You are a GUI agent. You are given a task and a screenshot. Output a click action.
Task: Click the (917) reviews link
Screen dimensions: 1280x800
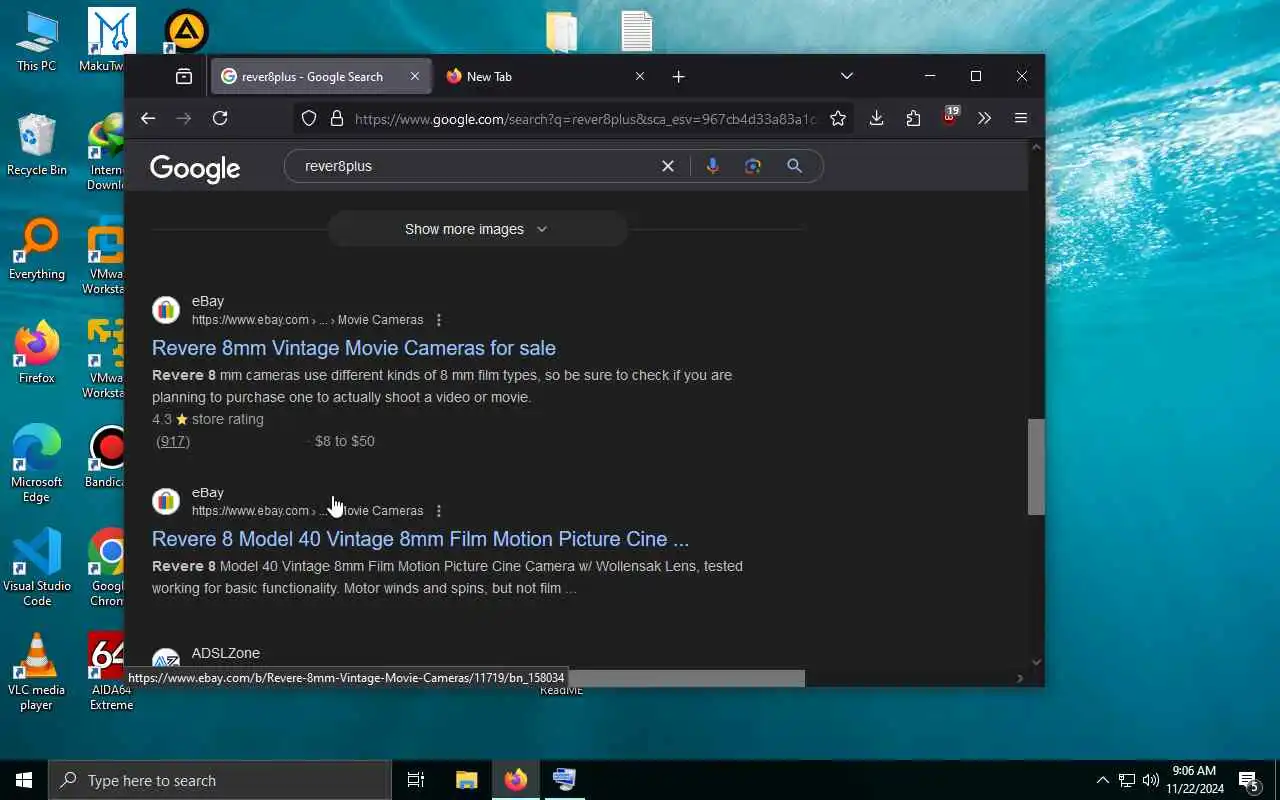click(173, 441)
